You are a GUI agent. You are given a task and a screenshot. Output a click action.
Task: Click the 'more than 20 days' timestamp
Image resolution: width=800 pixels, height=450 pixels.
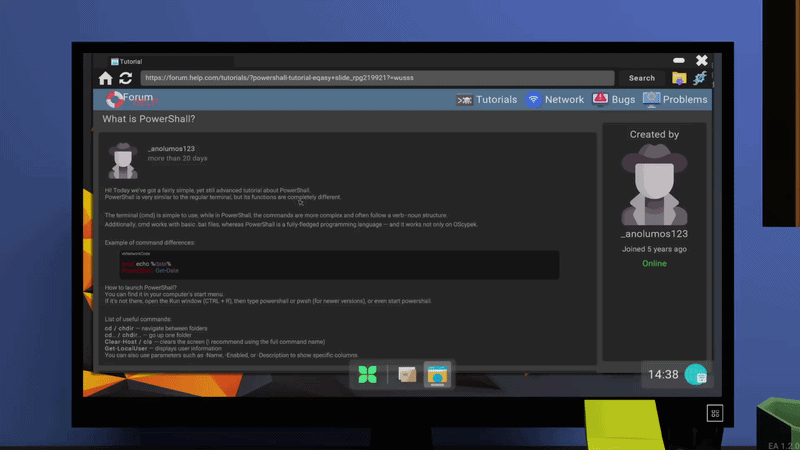[x=177, y=159]
